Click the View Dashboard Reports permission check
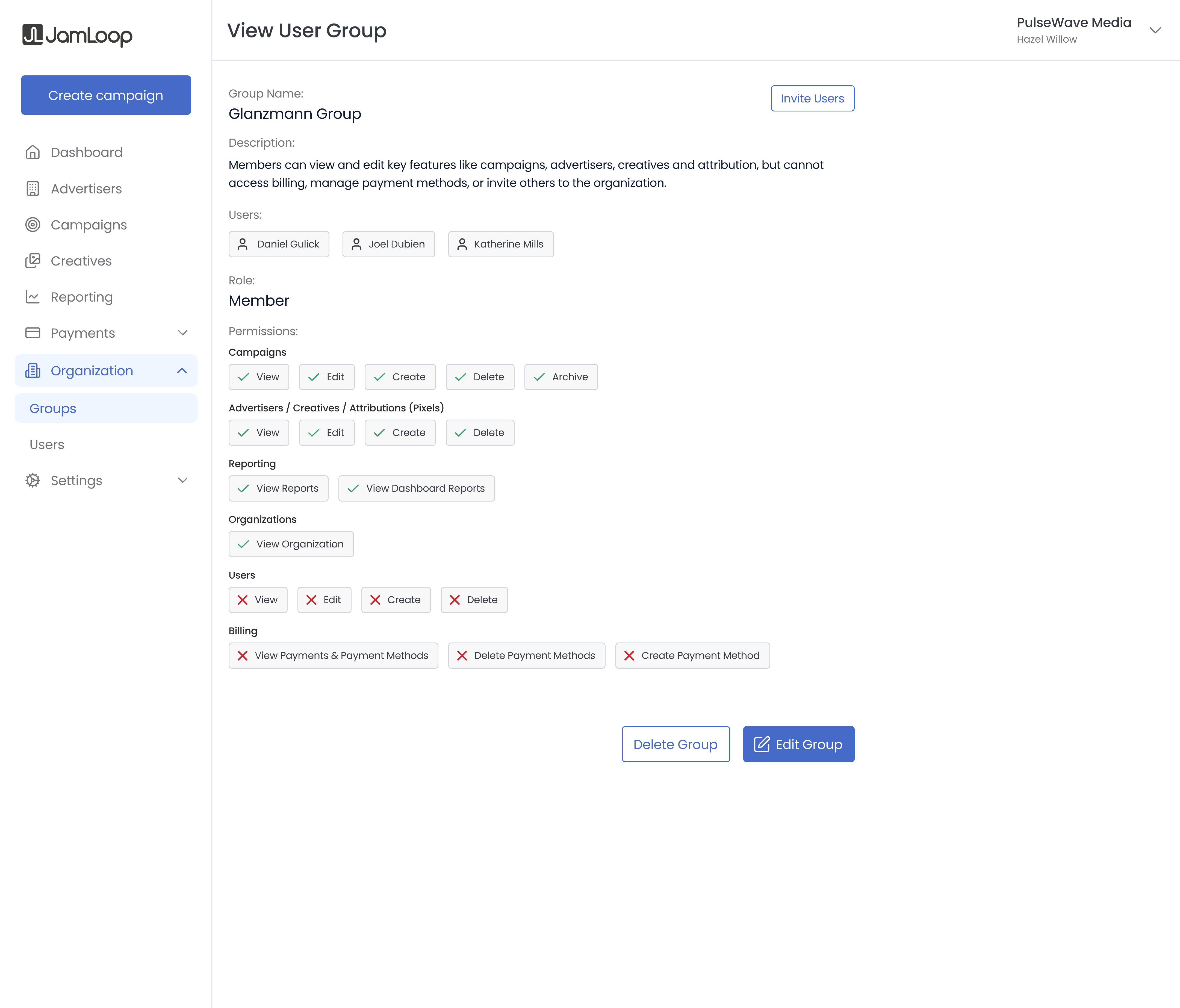Screen dimensions: 1180x1008 click(353, 489)
